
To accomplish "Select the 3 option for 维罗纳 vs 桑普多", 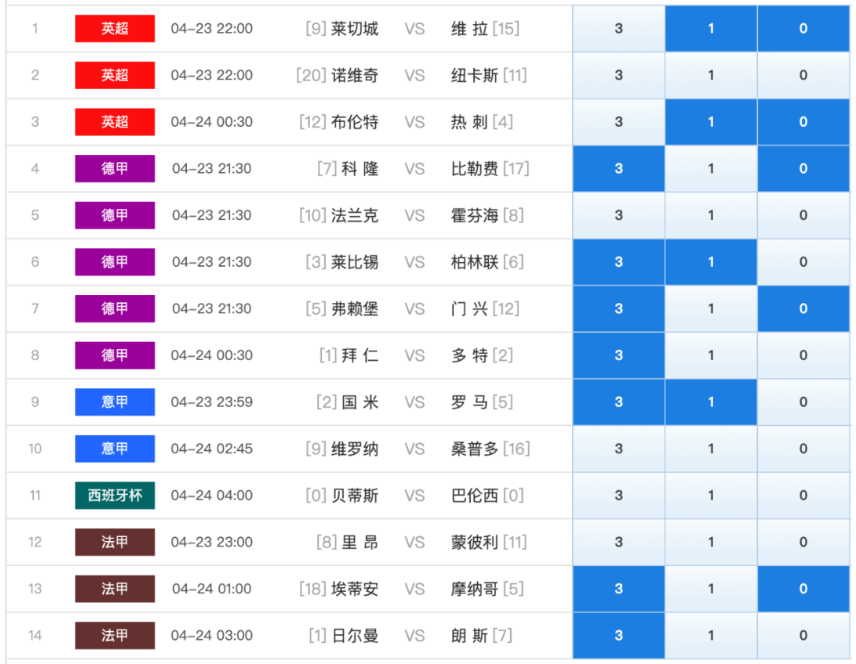I will (619, 449).
